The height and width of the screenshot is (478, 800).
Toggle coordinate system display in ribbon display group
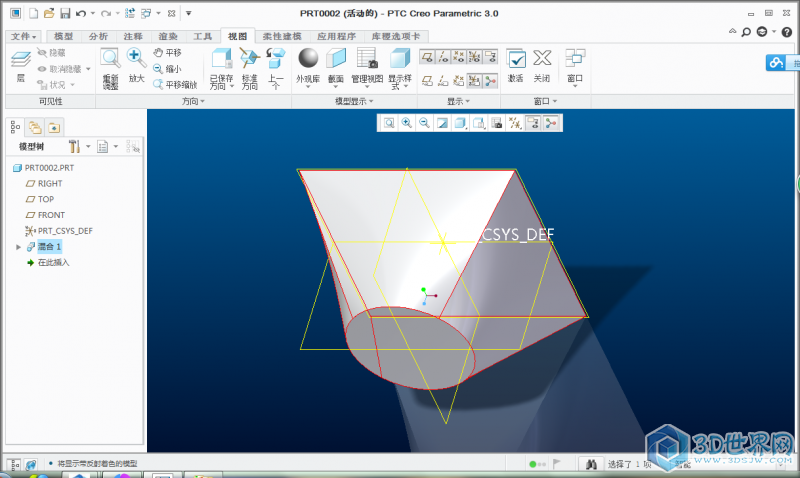pyautogui.click(x=474, y=57)
